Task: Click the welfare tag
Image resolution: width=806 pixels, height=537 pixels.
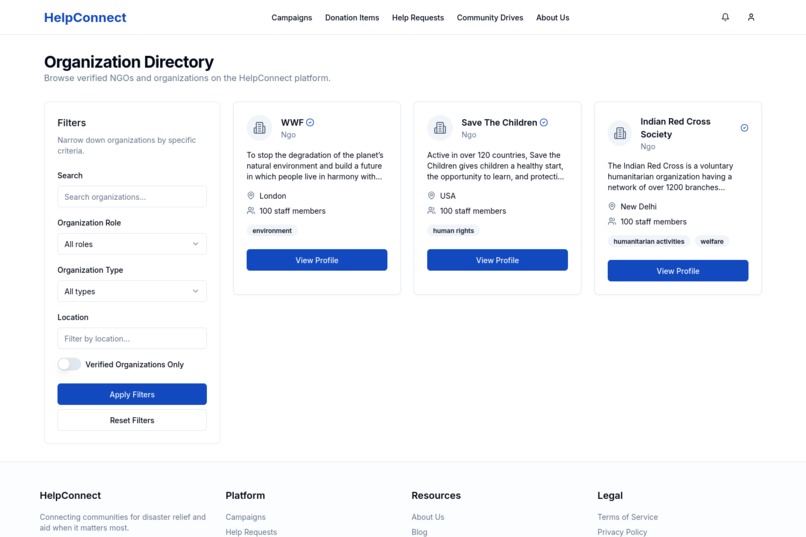Action: 711,242
